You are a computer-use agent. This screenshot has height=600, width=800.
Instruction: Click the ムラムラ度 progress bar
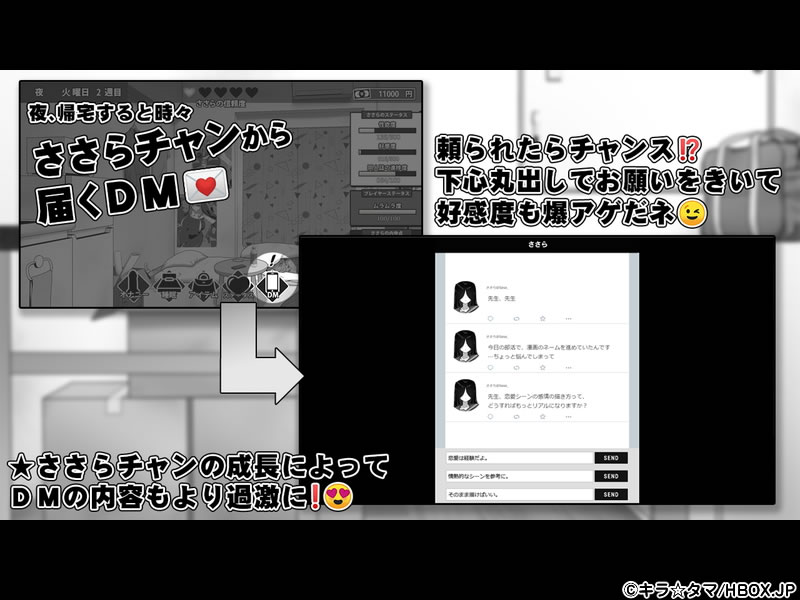(x=388, y=212)
